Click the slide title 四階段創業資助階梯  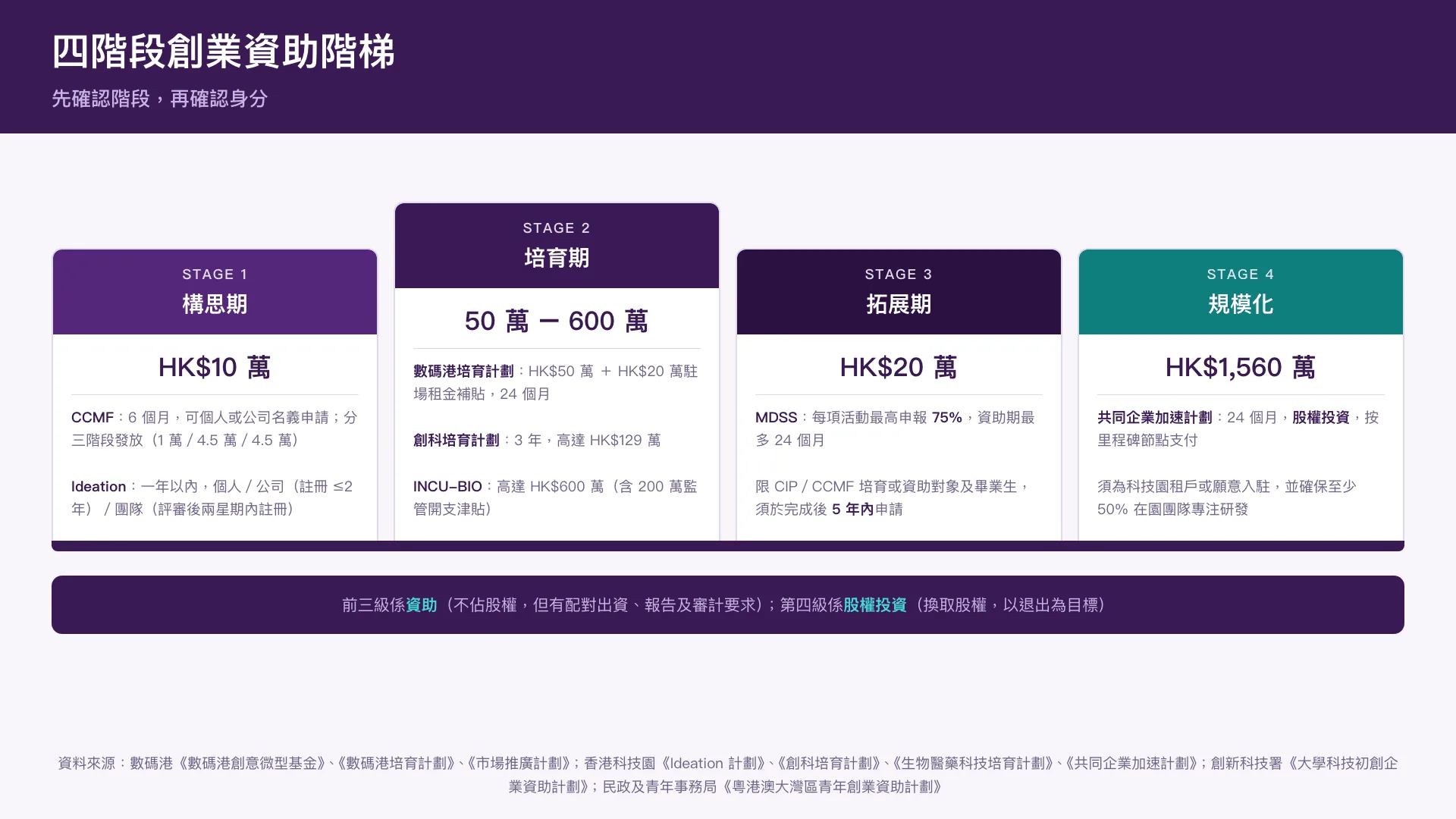[223, 52]
